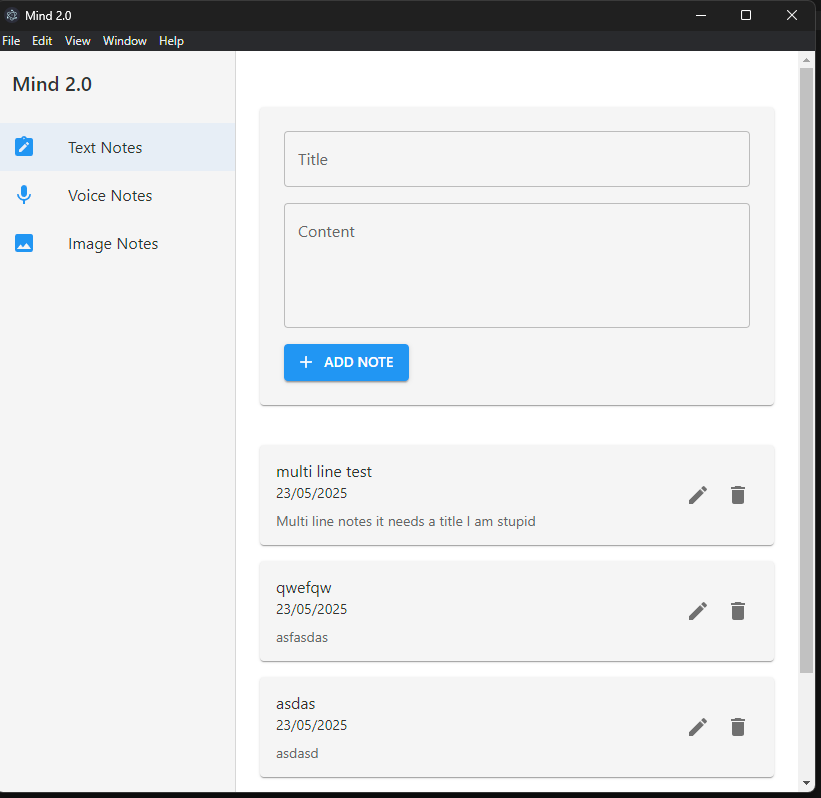Screen dimensions: 821x798
Task: Edit the 'multi line test' note
Action: 698,495
